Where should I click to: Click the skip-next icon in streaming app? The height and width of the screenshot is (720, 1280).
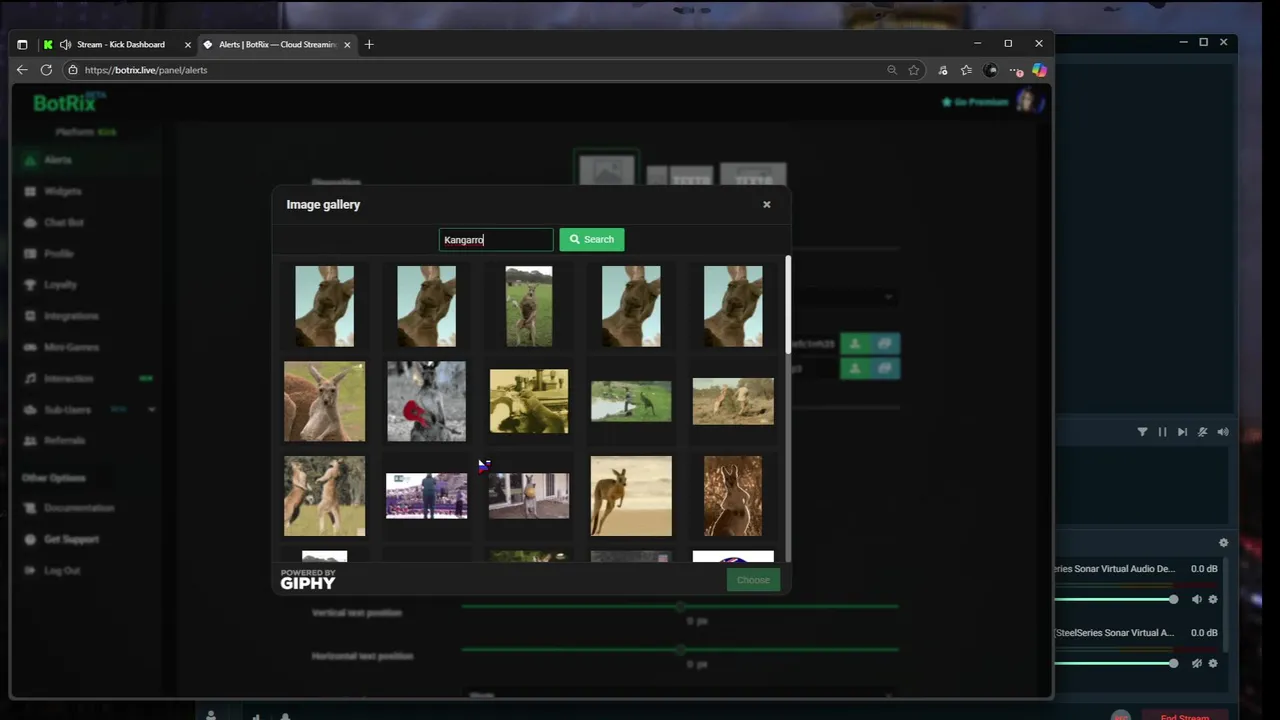tap(1182, 432)
